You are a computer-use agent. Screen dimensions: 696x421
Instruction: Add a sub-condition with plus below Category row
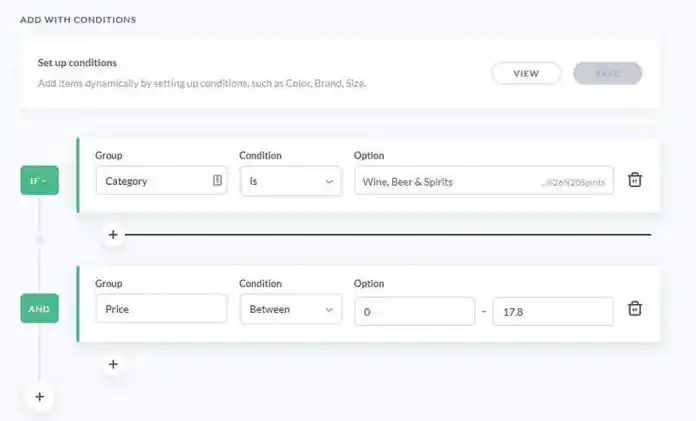(113, 234)
